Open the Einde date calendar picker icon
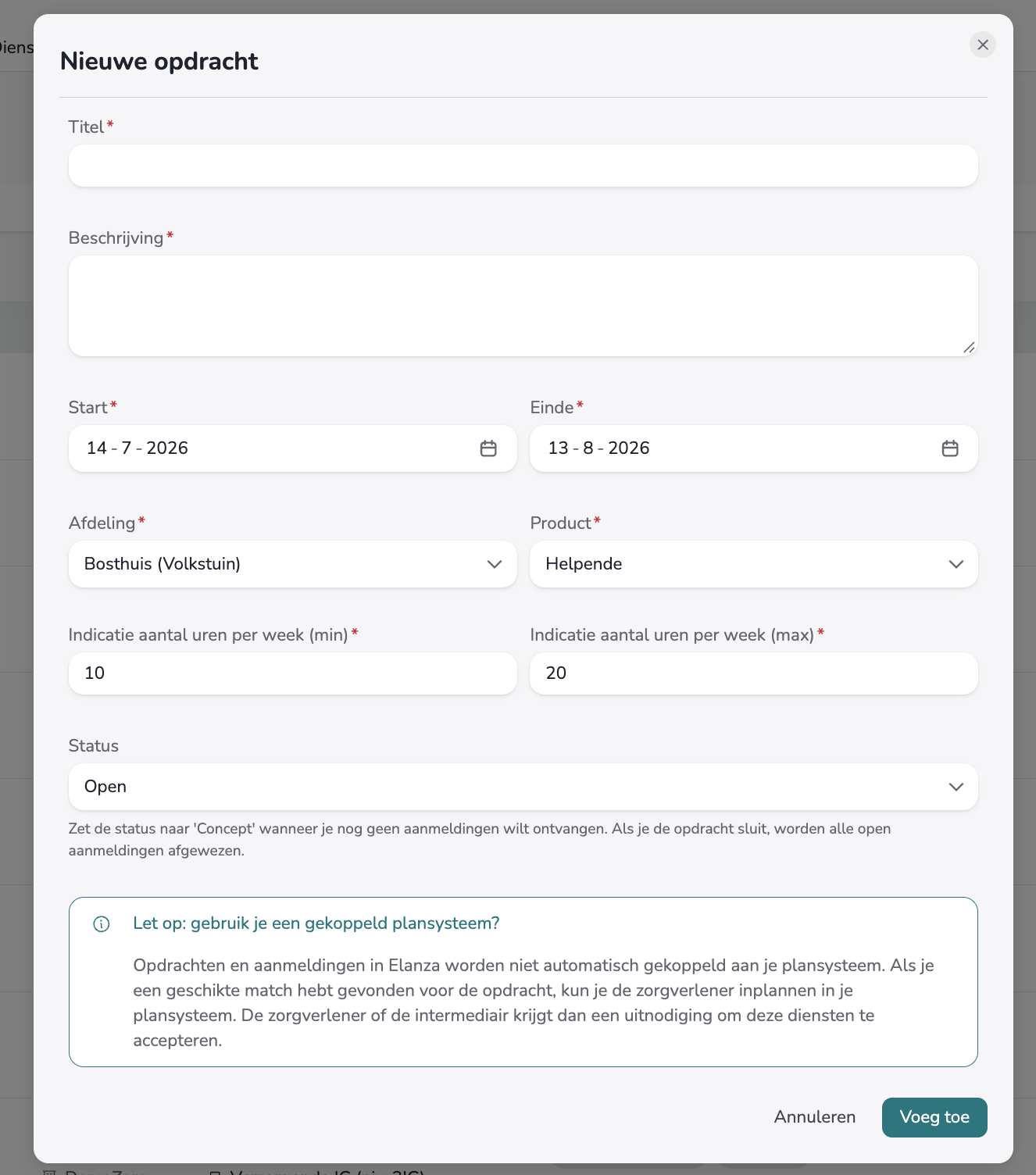 pyautogui.click(x=950, y=448)
